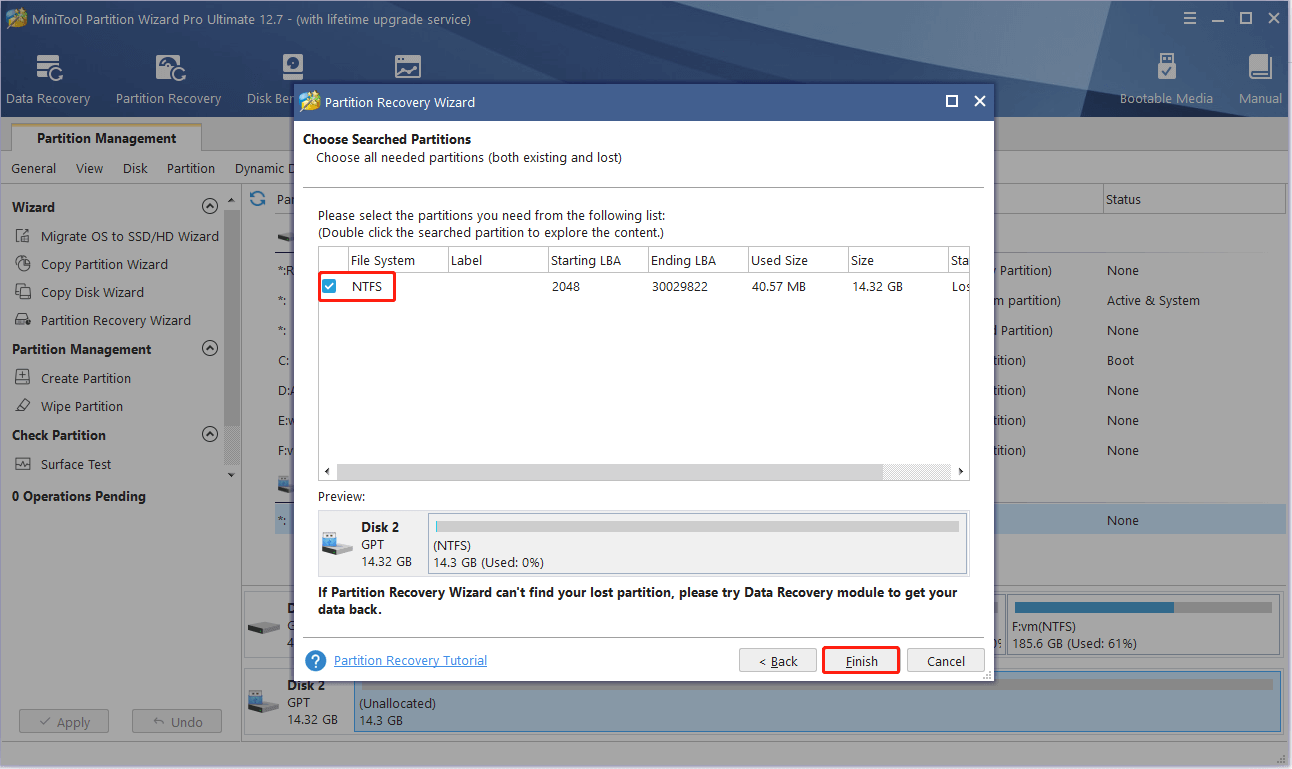Image resolution: width=1292 pixels, height=769 pixels.
Task: Click the Partition Recovery Wizard sidebar icon
Action: pos(23,321)
